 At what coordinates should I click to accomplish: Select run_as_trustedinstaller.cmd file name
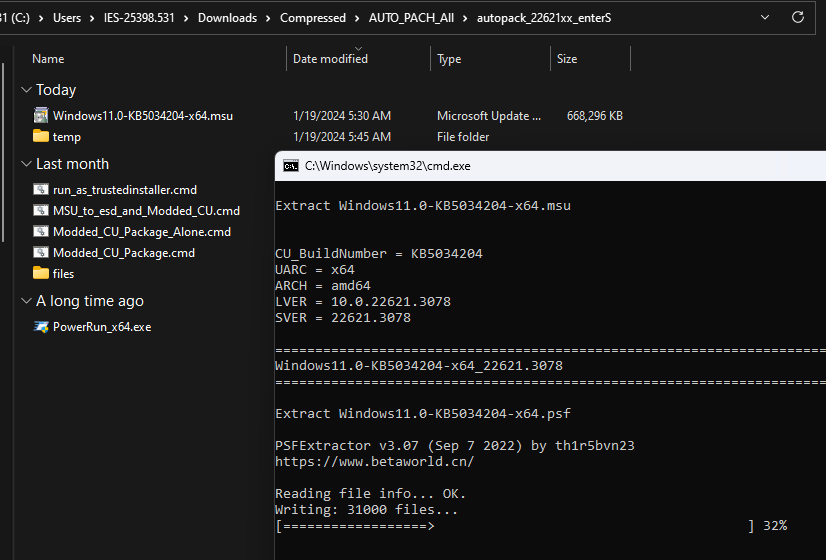click(x=125, y=190)
